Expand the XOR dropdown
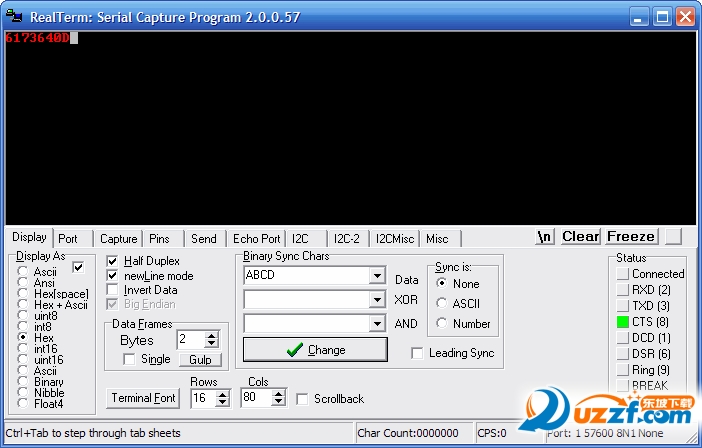 377,299
